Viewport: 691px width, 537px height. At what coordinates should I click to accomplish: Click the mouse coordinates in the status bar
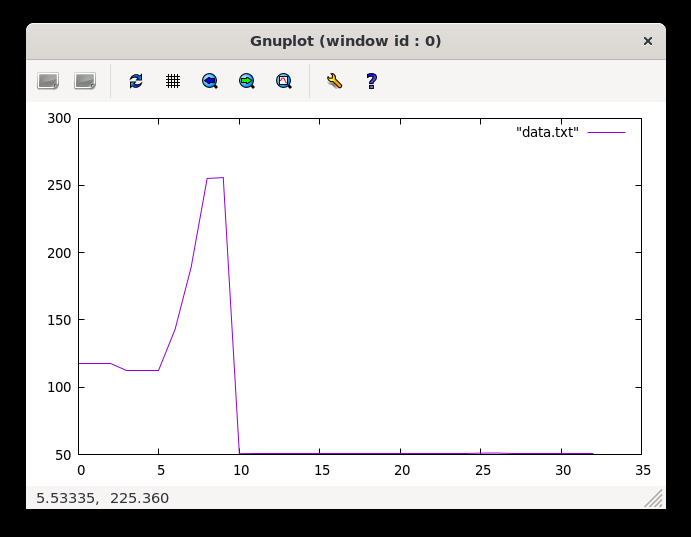pos(103,498)
